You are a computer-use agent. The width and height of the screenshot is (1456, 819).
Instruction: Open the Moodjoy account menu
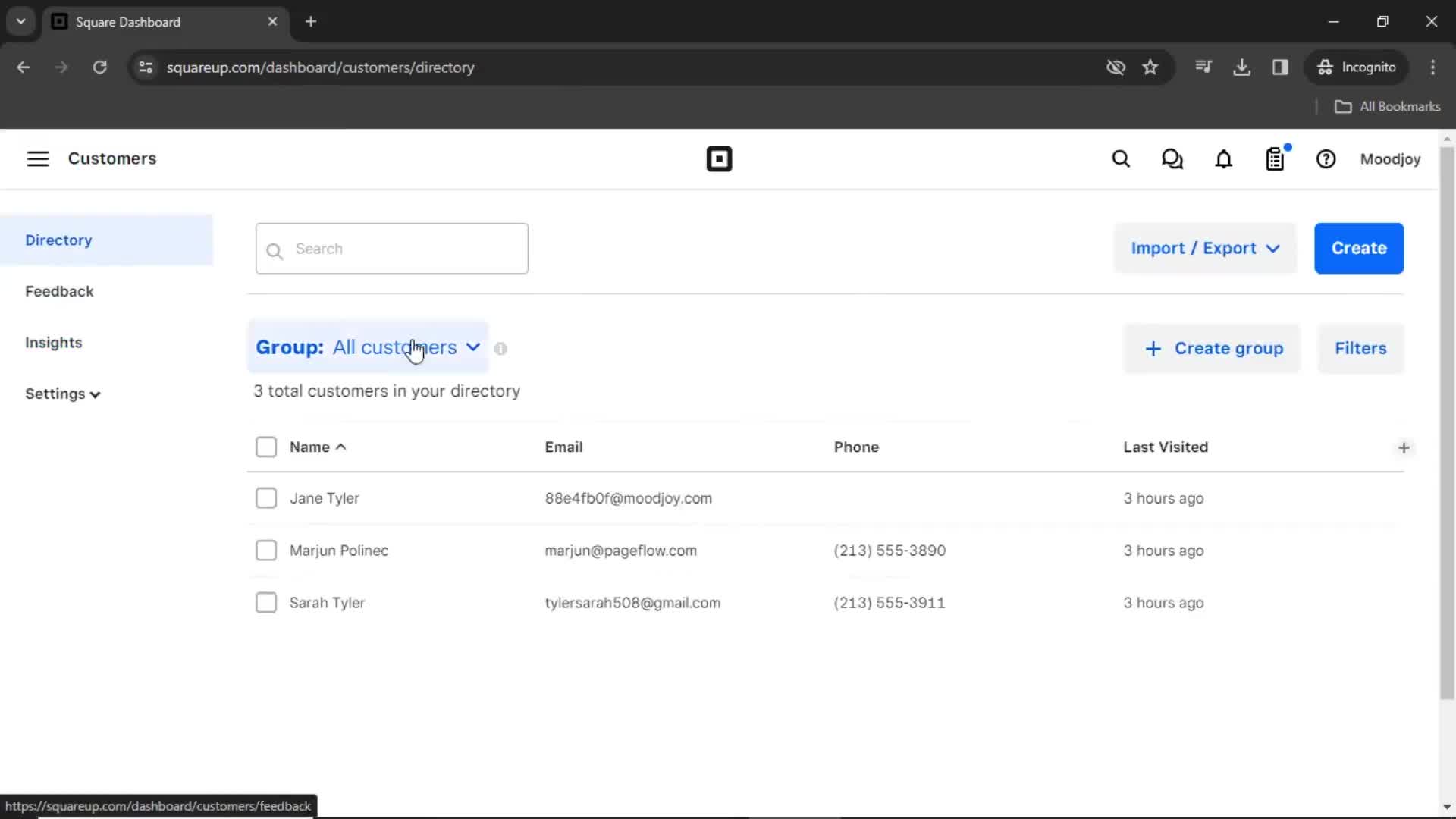pyautogui.click(x=1390, y=159)
